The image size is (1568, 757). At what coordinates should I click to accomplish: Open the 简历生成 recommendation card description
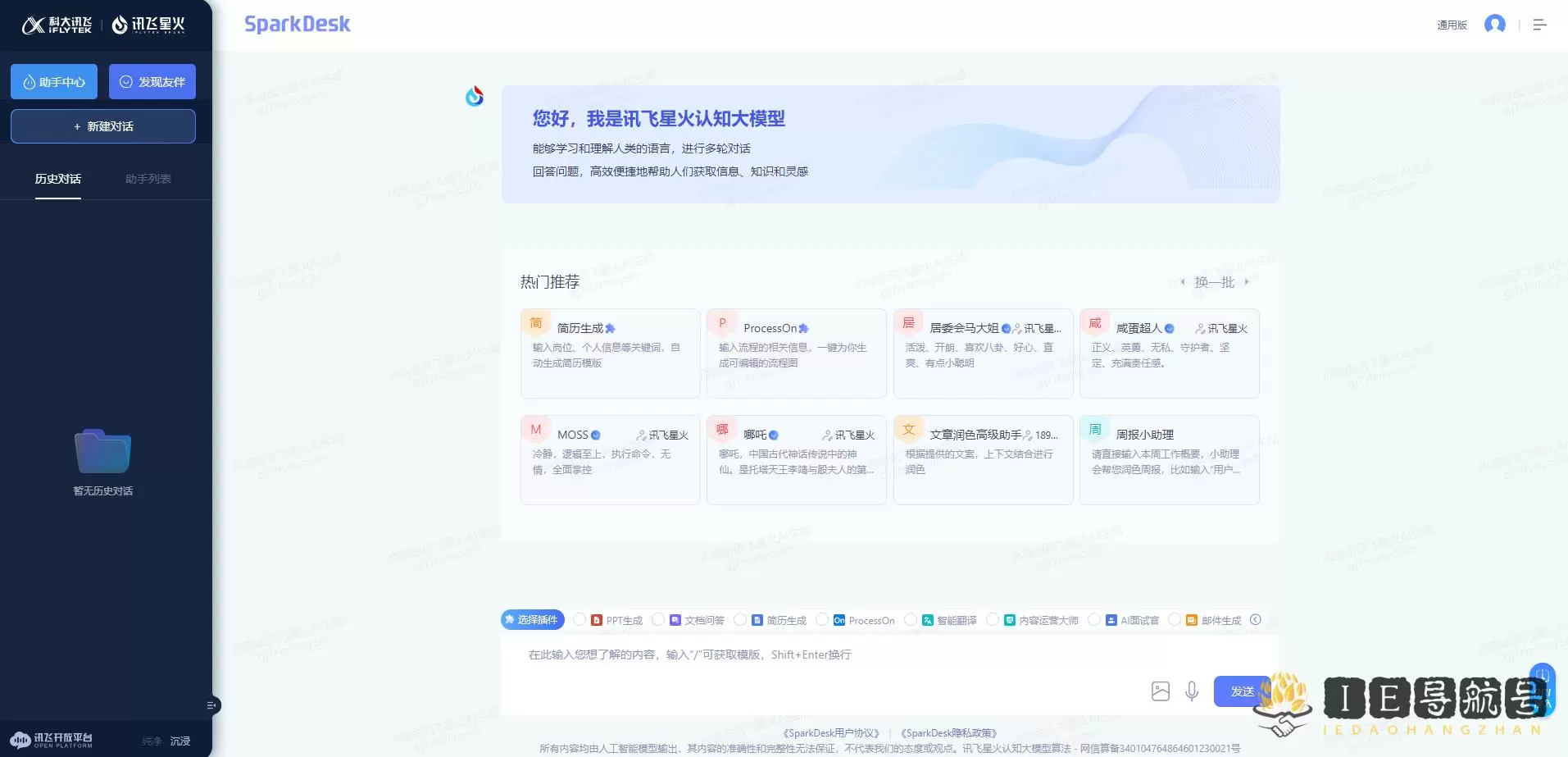pyautogui.click(x=607, y=355)
